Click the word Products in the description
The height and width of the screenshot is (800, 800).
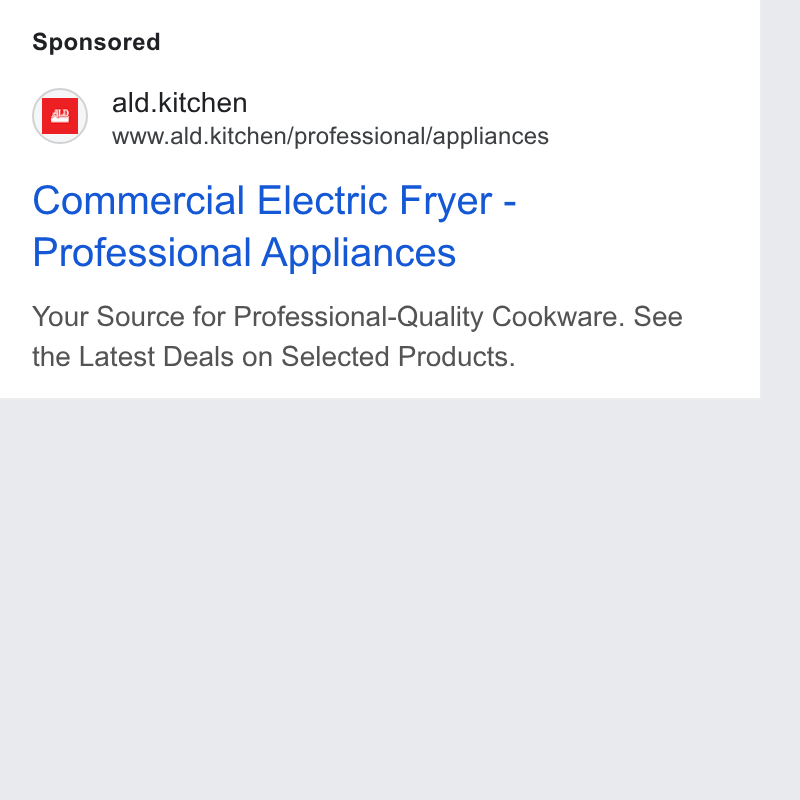(457, 357)
